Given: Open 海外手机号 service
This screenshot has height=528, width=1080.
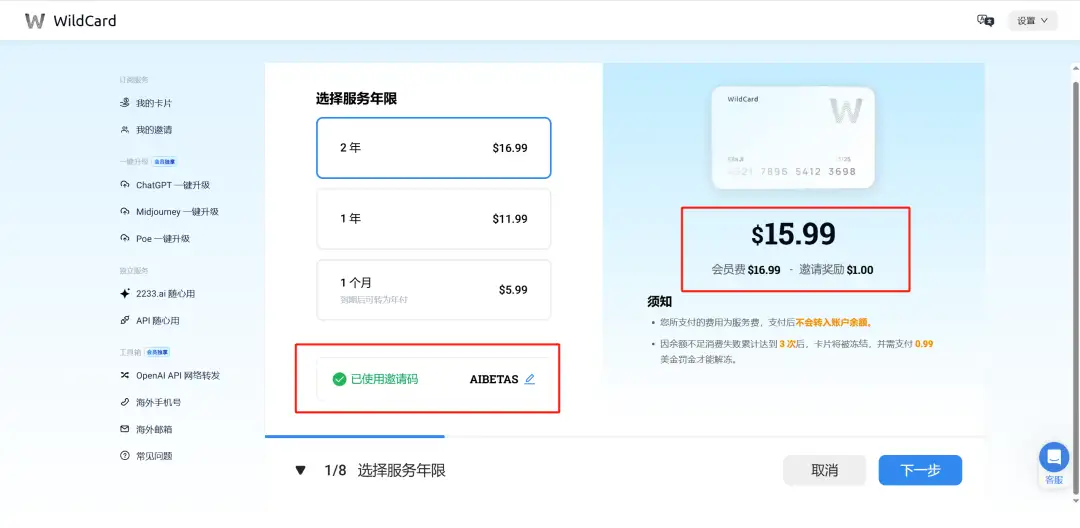Looking at the screenshot, I should [158, 402].
